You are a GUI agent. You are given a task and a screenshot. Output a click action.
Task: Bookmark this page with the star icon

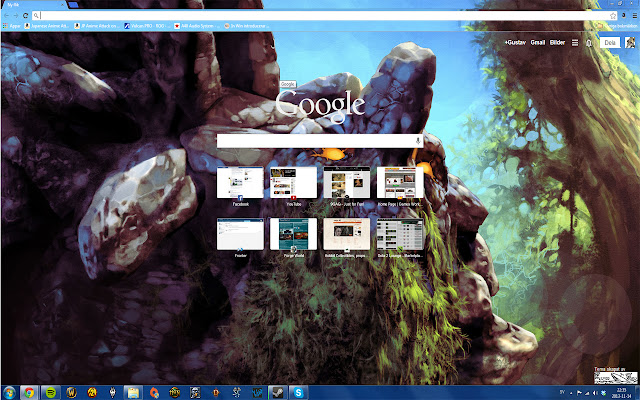[613, 16]
